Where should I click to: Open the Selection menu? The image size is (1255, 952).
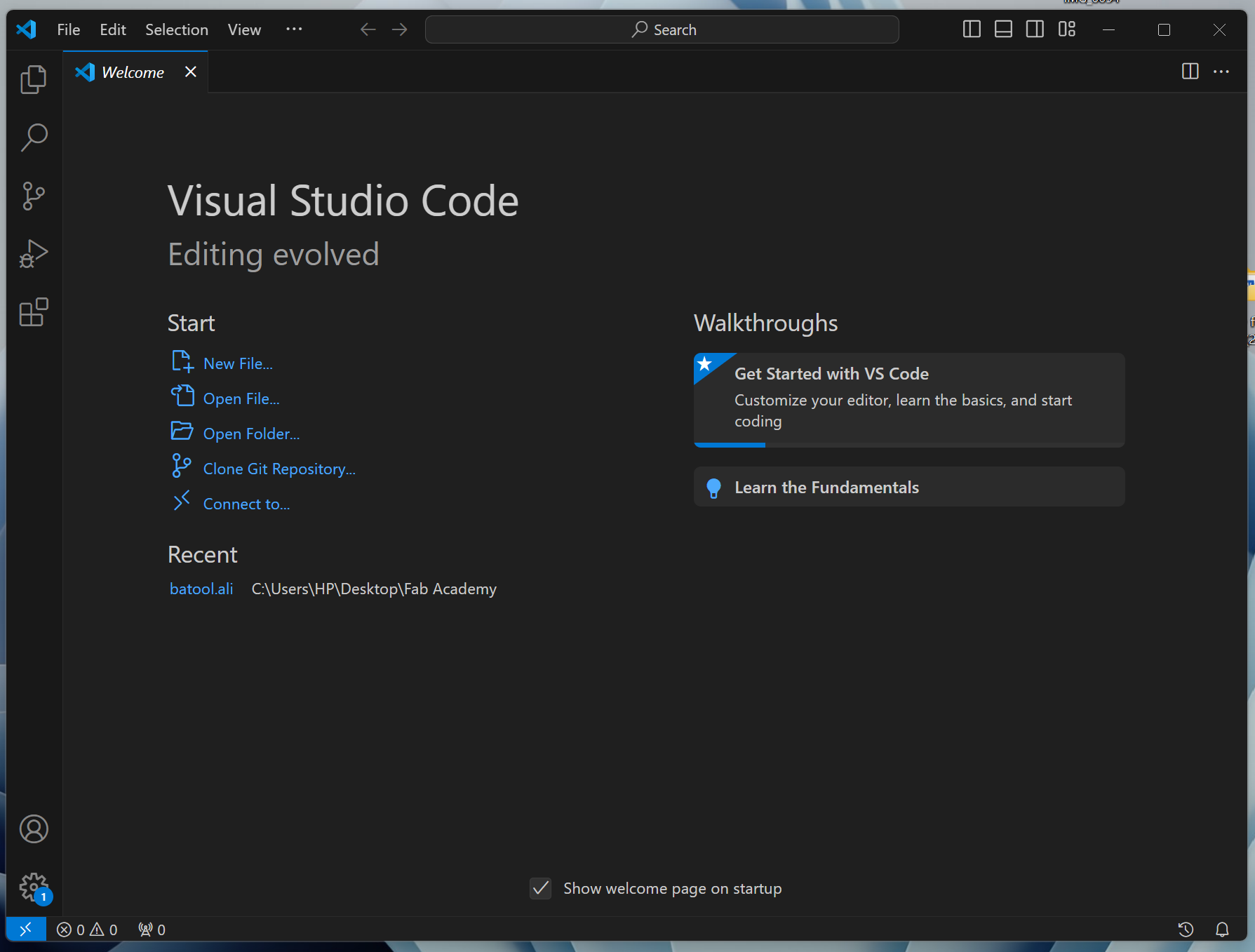point(177,29)
